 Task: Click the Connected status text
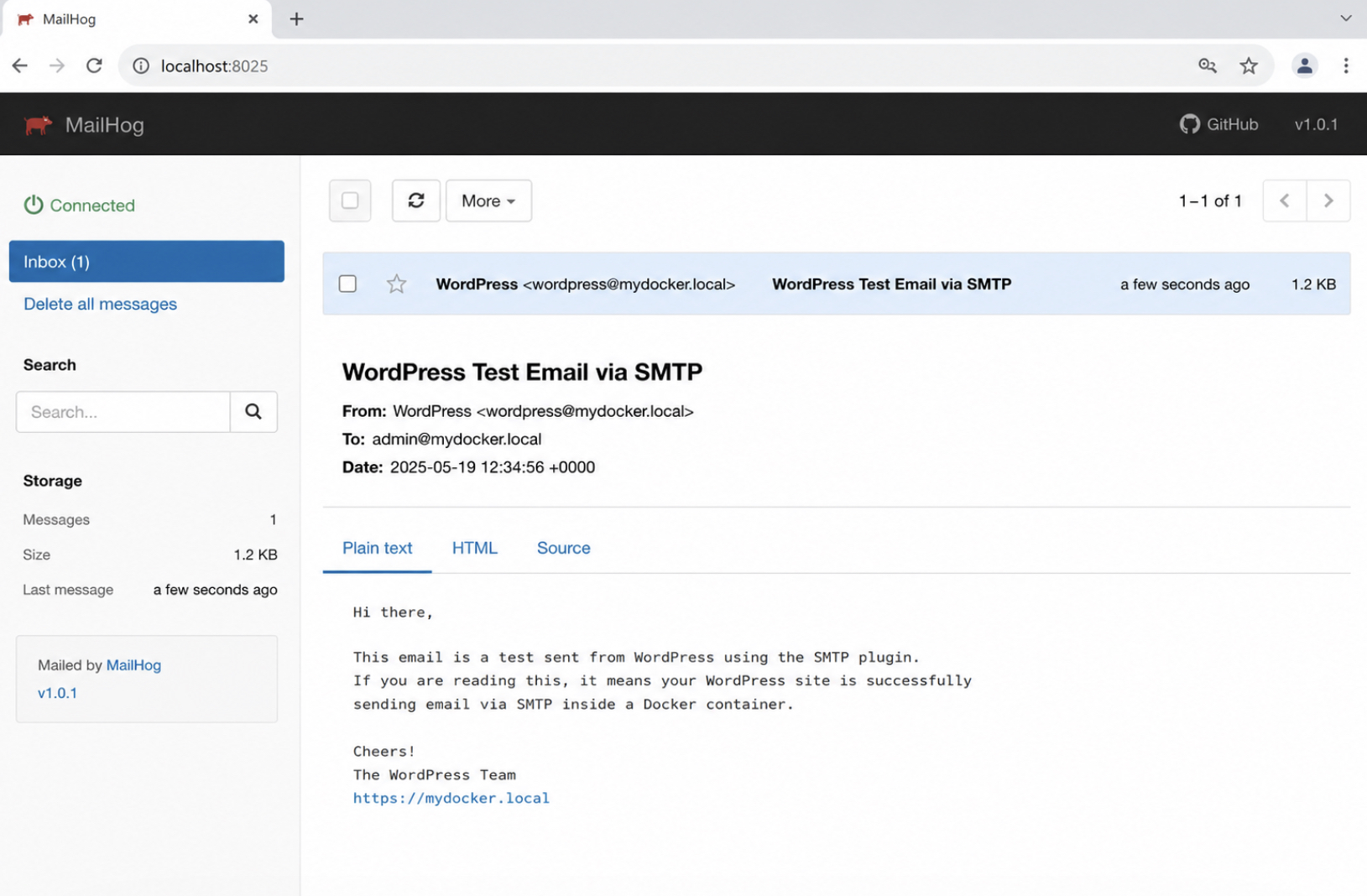coord(92,206)
